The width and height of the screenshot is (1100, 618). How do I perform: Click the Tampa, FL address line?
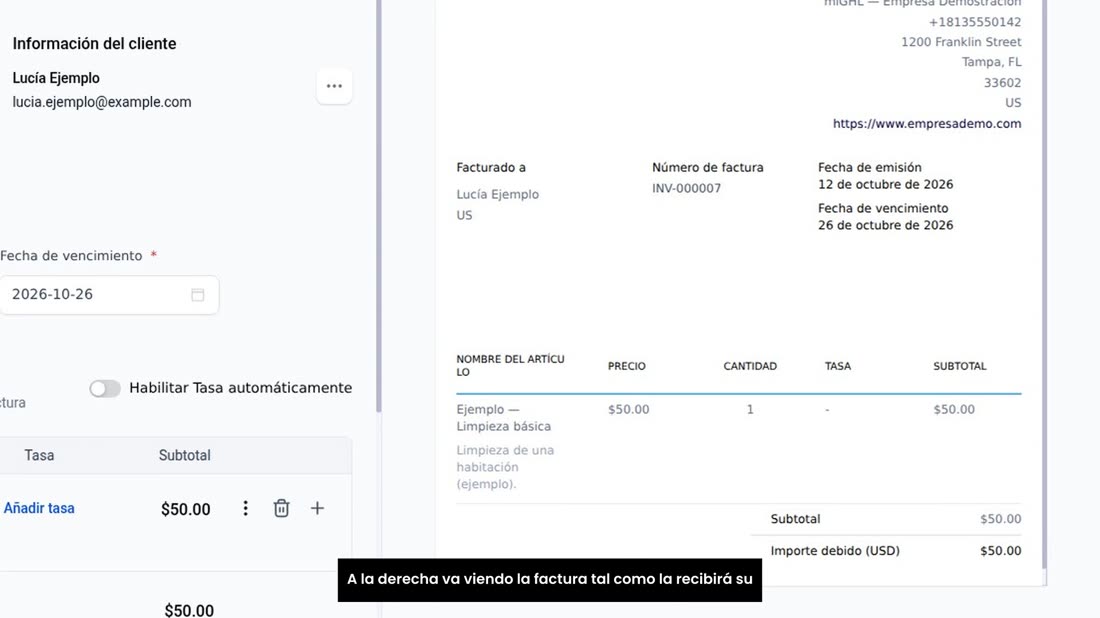tap(991, 62)
